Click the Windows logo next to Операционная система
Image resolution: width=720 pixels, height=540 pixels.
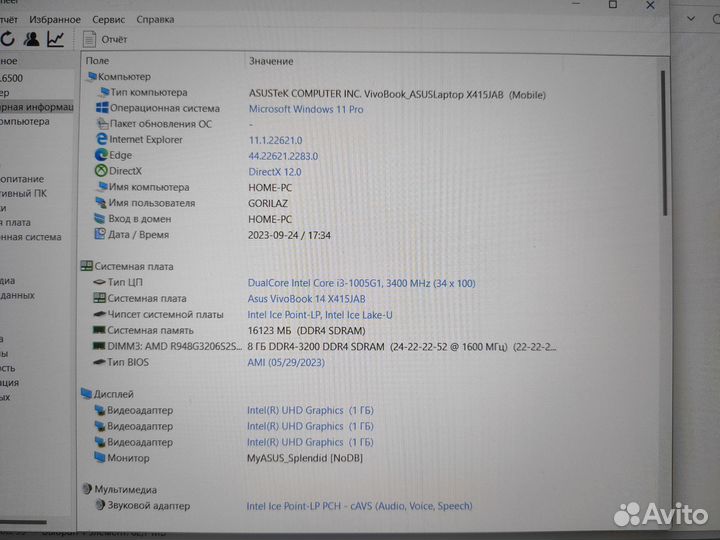click(x=102, y=108)
